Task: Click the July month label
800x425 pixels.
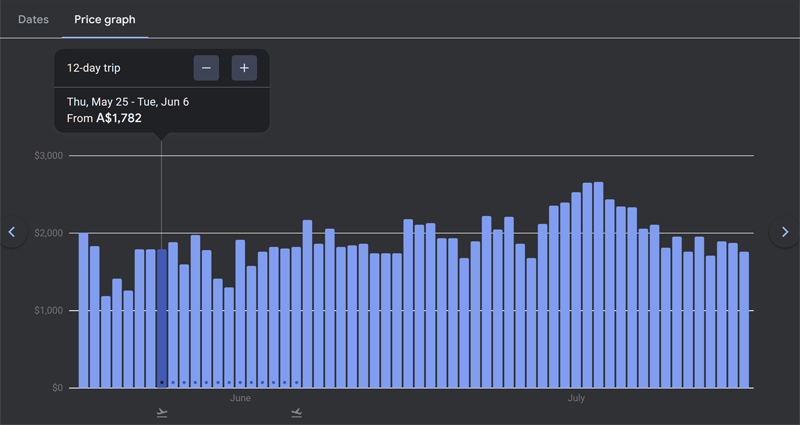Action: tap(576, 398)
